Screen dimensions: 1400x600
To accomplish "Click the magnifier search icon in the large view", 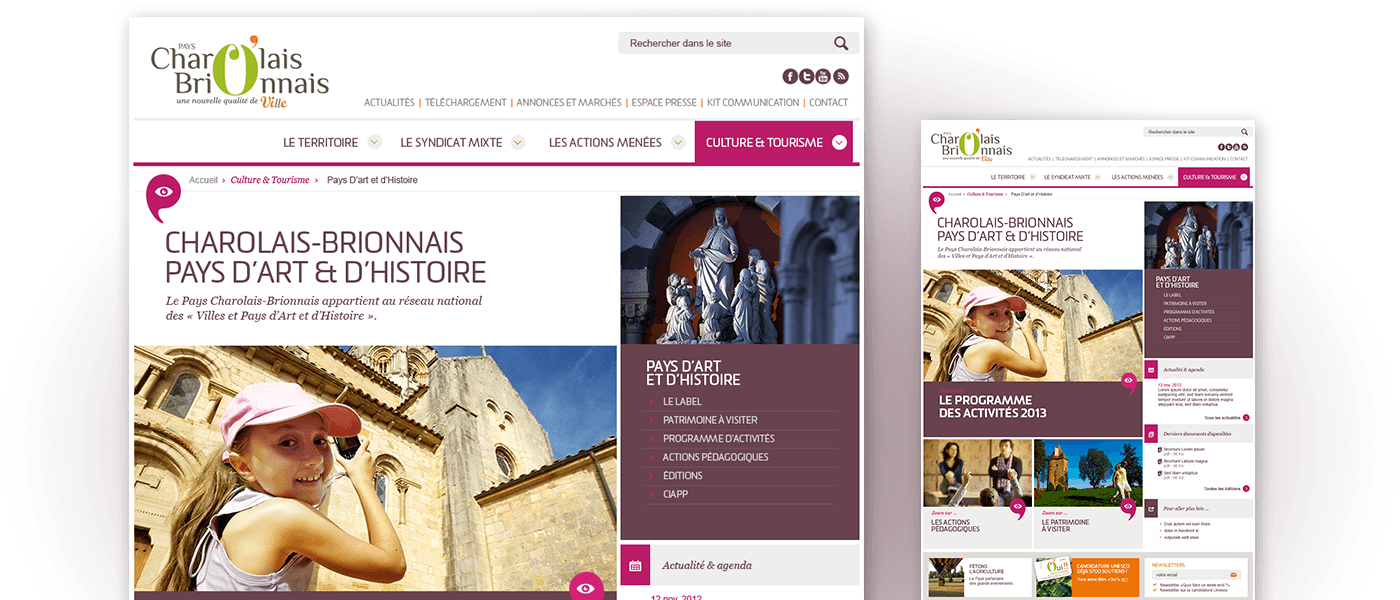I will [x=841, y=43].
